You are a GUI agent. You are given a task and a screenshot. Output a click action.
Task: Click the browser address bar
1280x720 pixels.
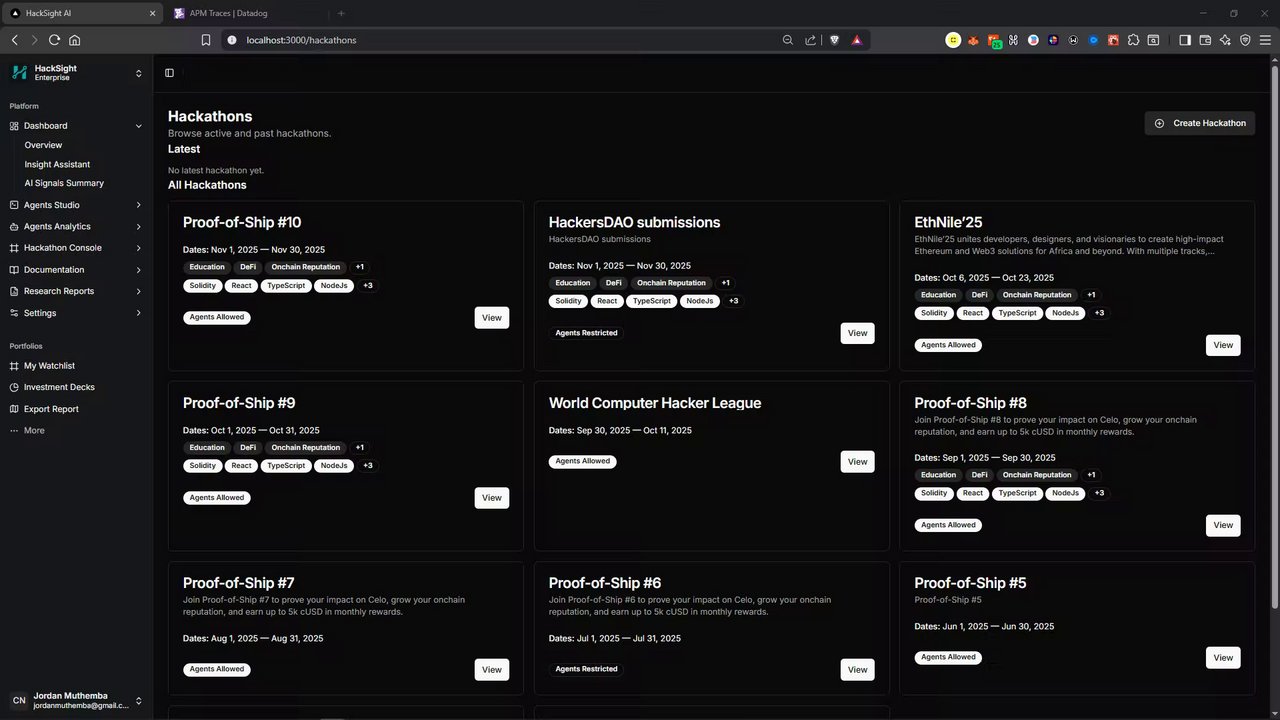point(500,40)
